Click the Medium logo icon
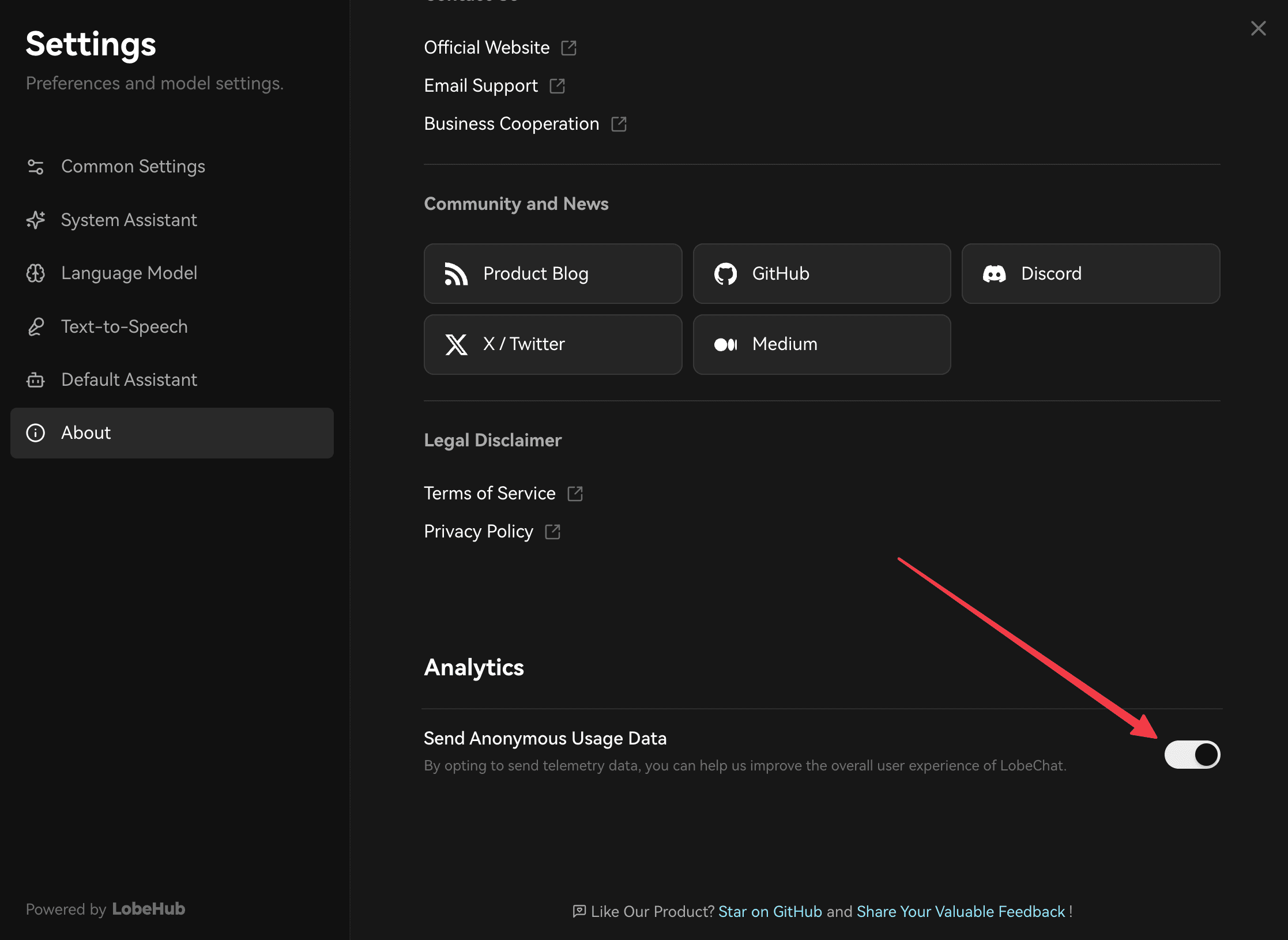This screenshot has width=1288, height=940. click(x=726, y=344)
